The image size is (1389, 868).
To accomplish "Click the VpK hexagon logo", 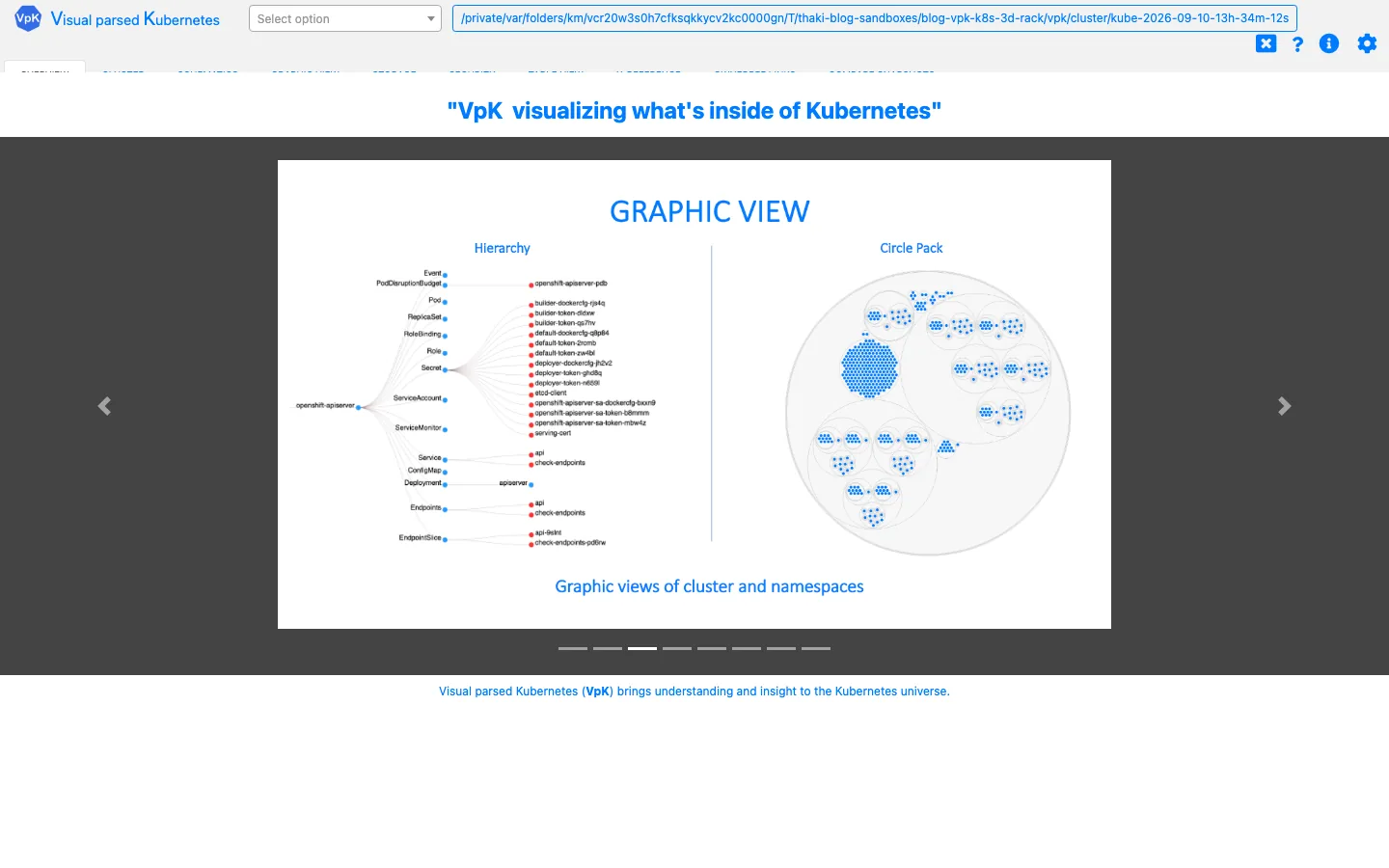I will [28, 18].
